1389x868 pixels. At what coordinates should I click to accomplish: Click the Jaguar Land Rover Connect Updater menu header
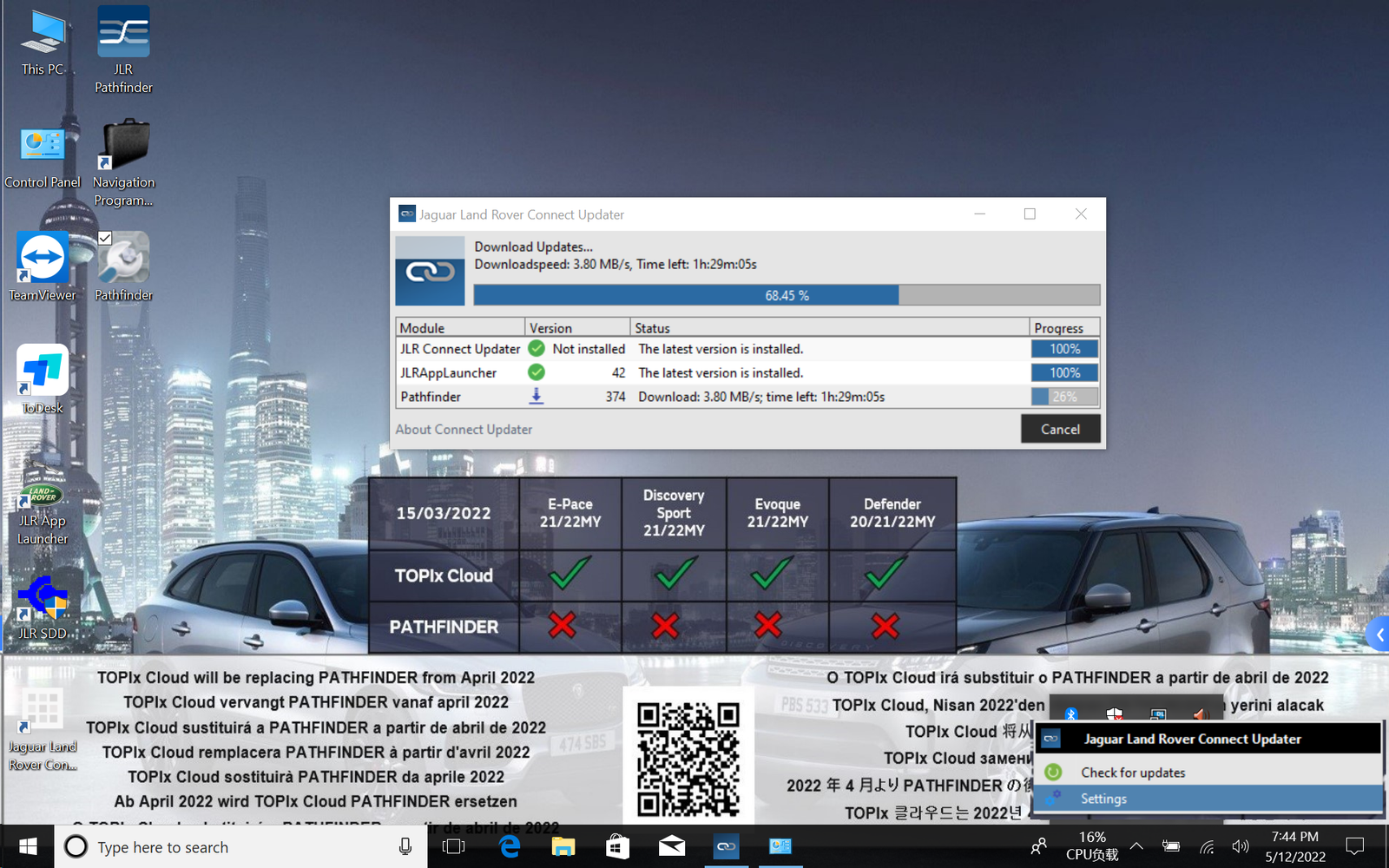click(x=1208, y=739)
